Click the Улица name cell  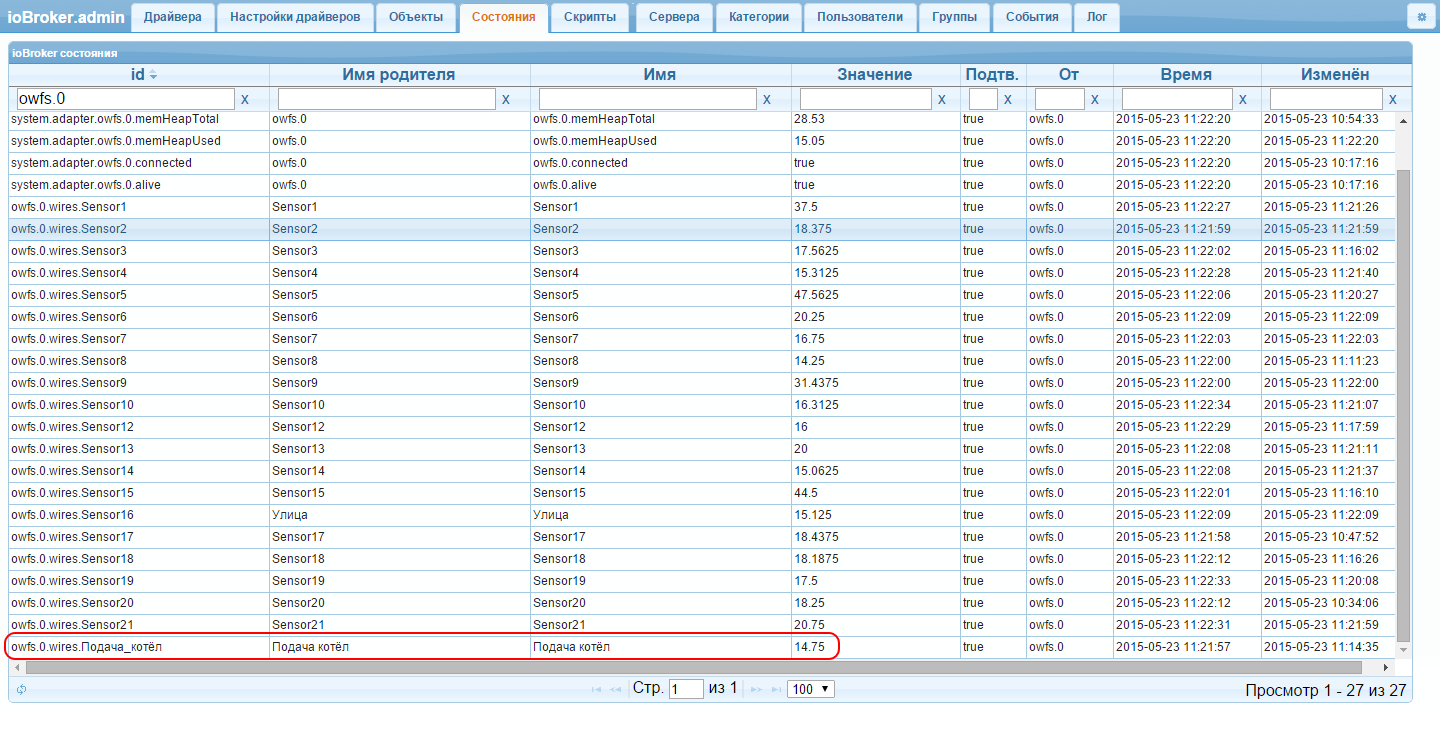point(660,515)
